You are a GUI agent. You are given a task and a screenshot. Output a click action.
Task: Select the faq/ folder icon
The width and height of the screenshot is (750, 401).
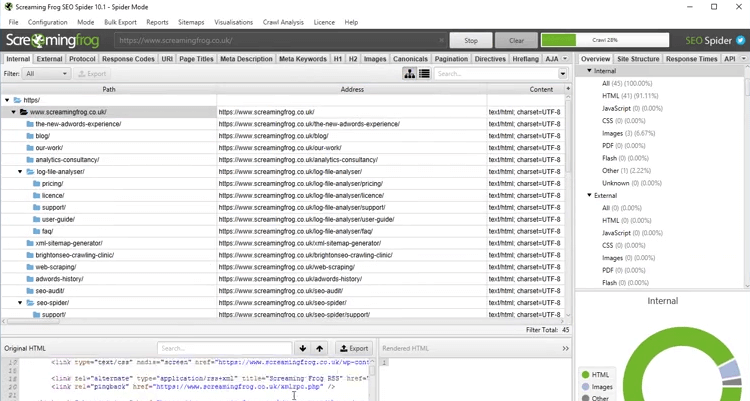pos(36,231)
